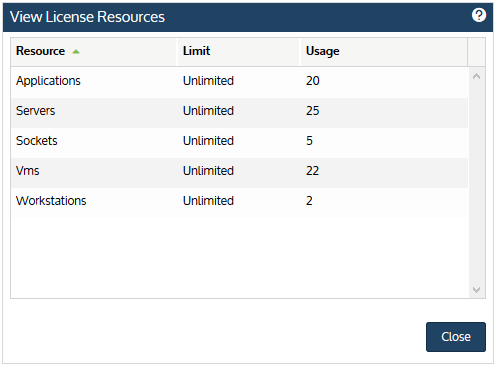This screenshot has height=366, width=497.
Task: Click the vertical scrollbar track
Action: click(476, 183)
